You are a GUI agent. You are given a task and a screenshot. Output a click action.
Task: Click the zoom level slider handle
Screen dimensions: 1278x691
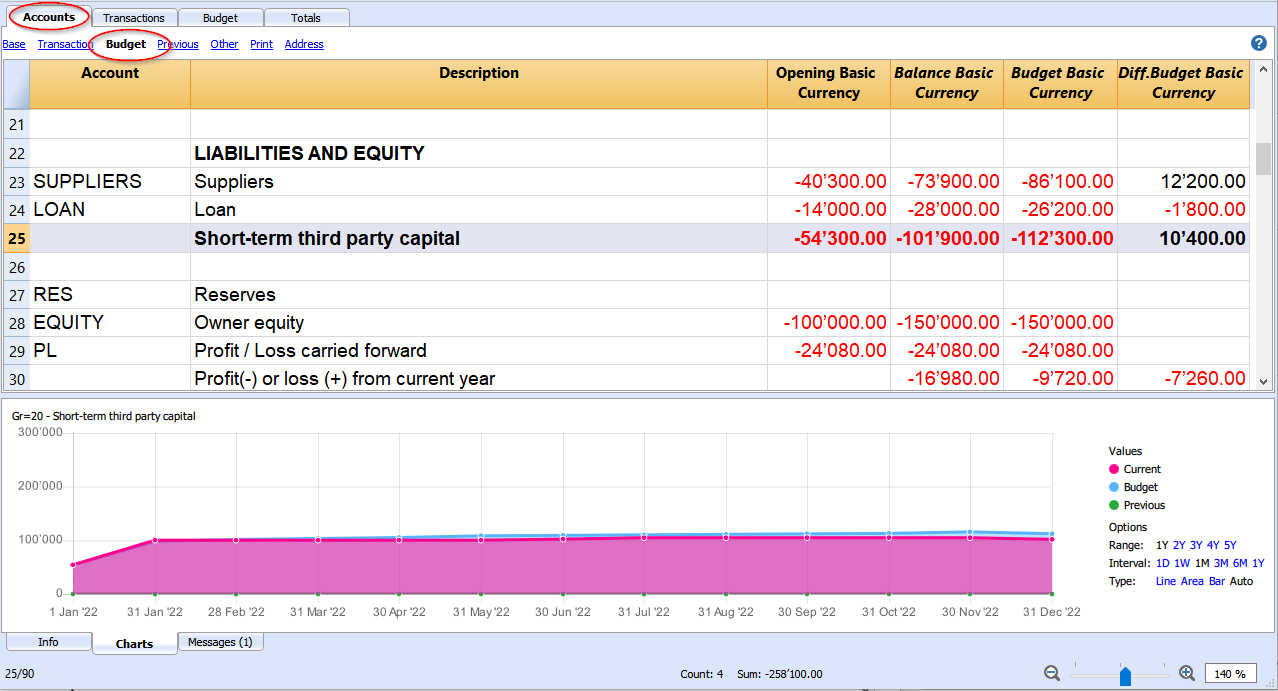tap(1125, 675)
